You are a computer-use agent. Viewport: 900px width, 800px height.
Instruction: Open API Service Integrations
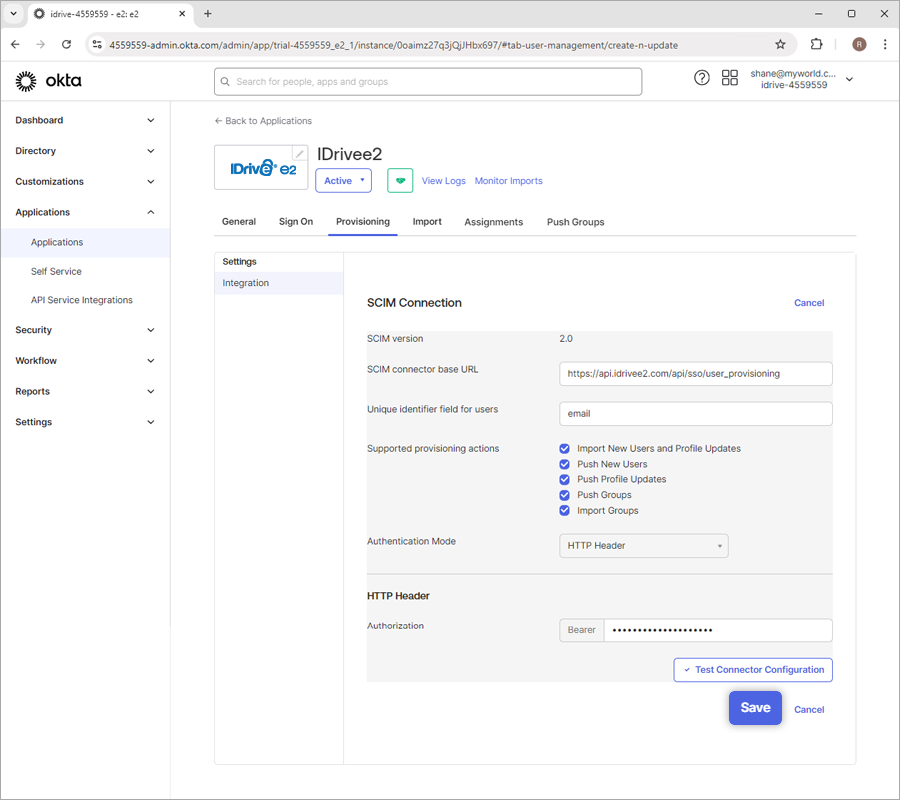(x=82, y=300)
